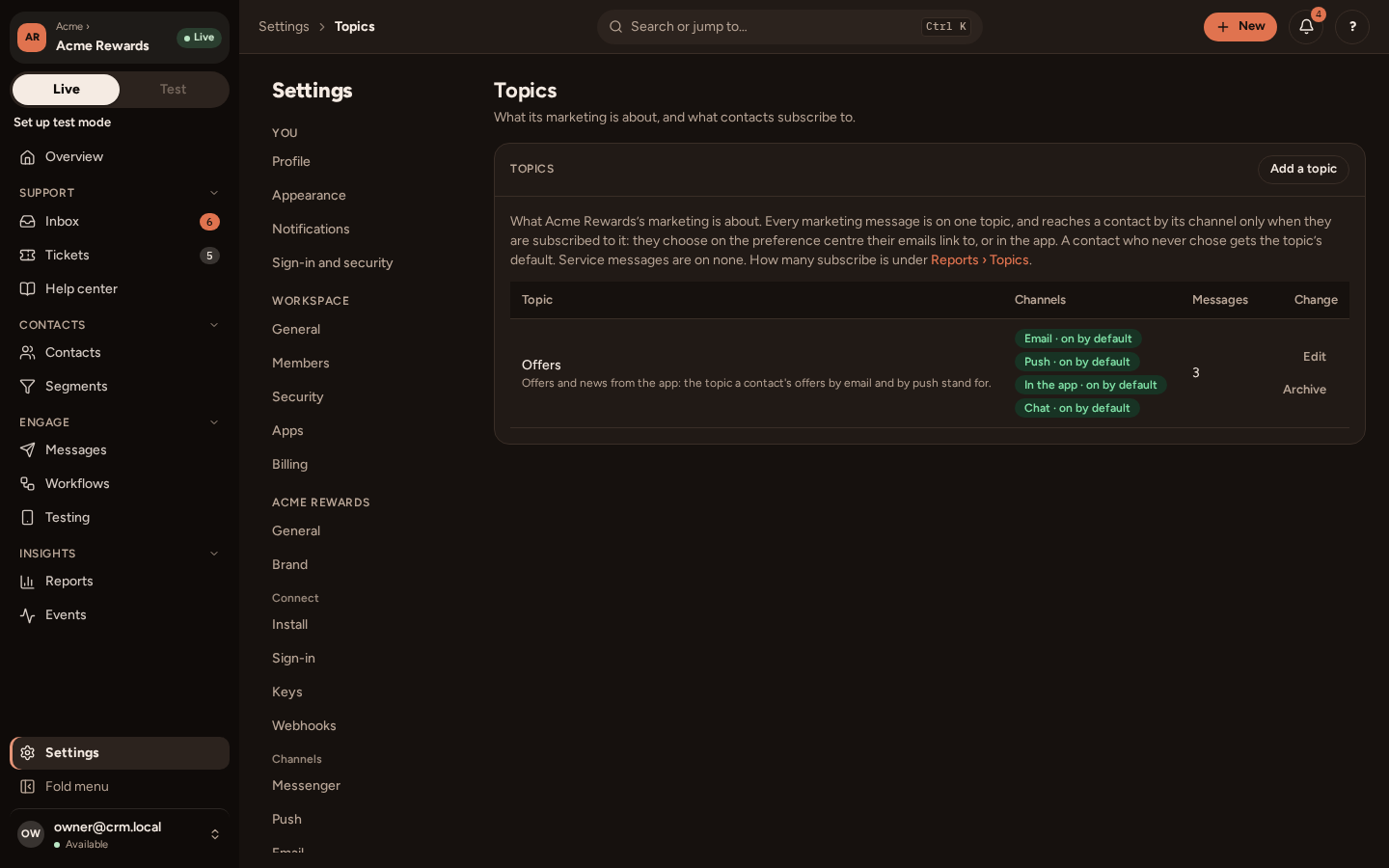Click Settings in the breadcrumb
Image resolution: width=1389 pixels, height=868 pixels.
pyautogui.click(x=284, y=27)
